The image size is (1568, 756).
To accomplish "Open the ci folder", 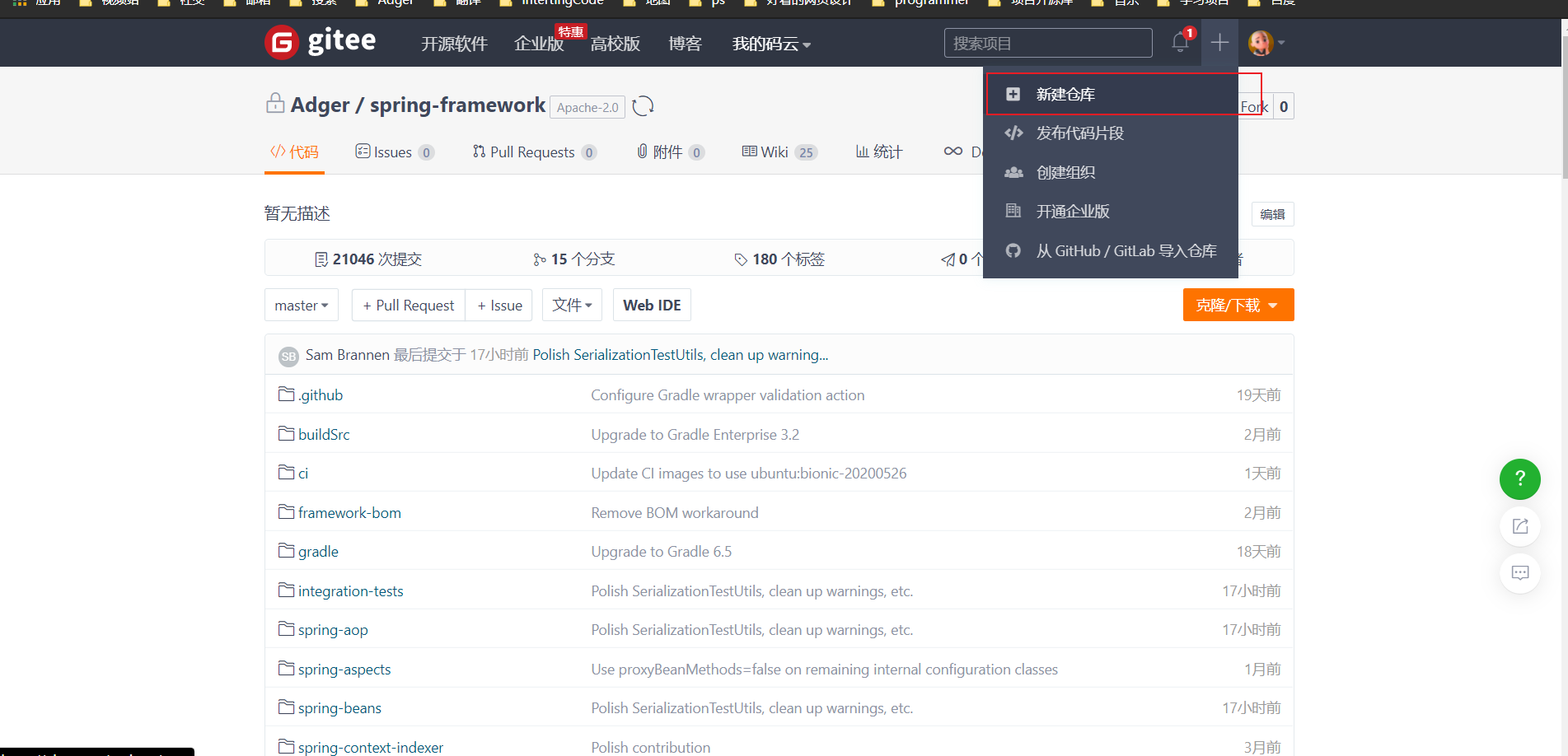I will point(302,474).
